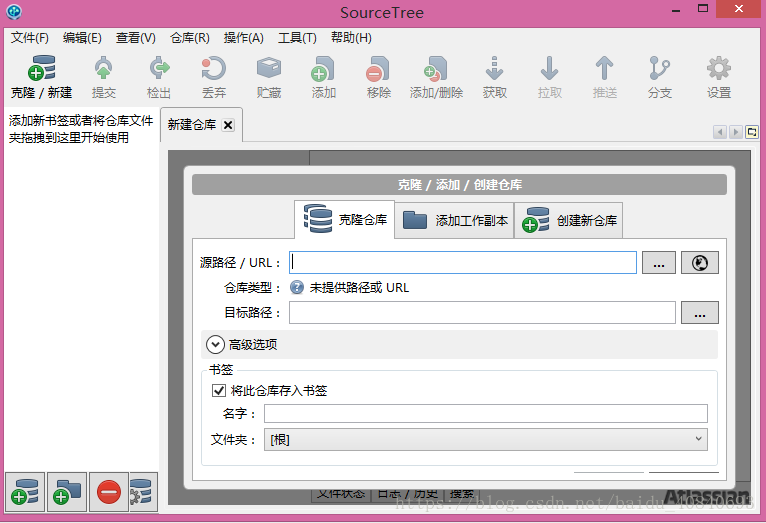
Task: Click the red remove bookmark icon
Action: point(109,492)
